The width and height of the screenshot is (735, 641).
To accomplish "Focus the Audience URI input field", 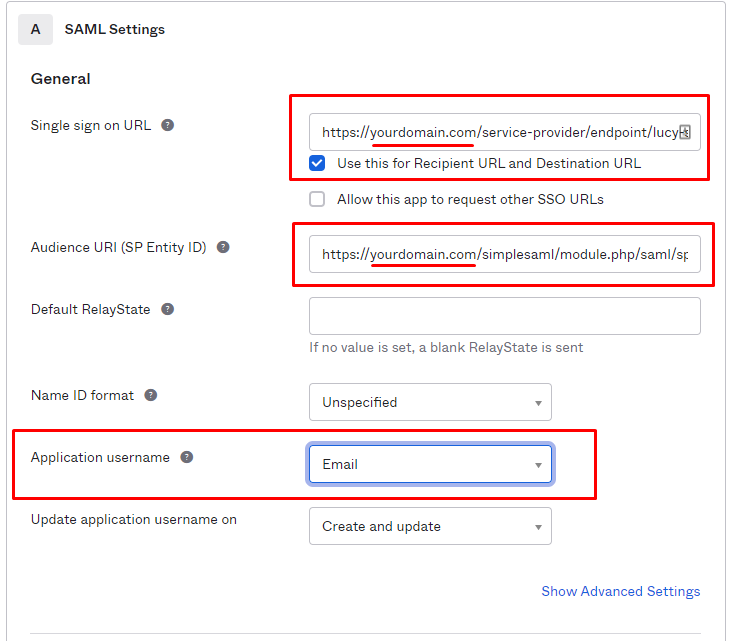I will 505,254.
